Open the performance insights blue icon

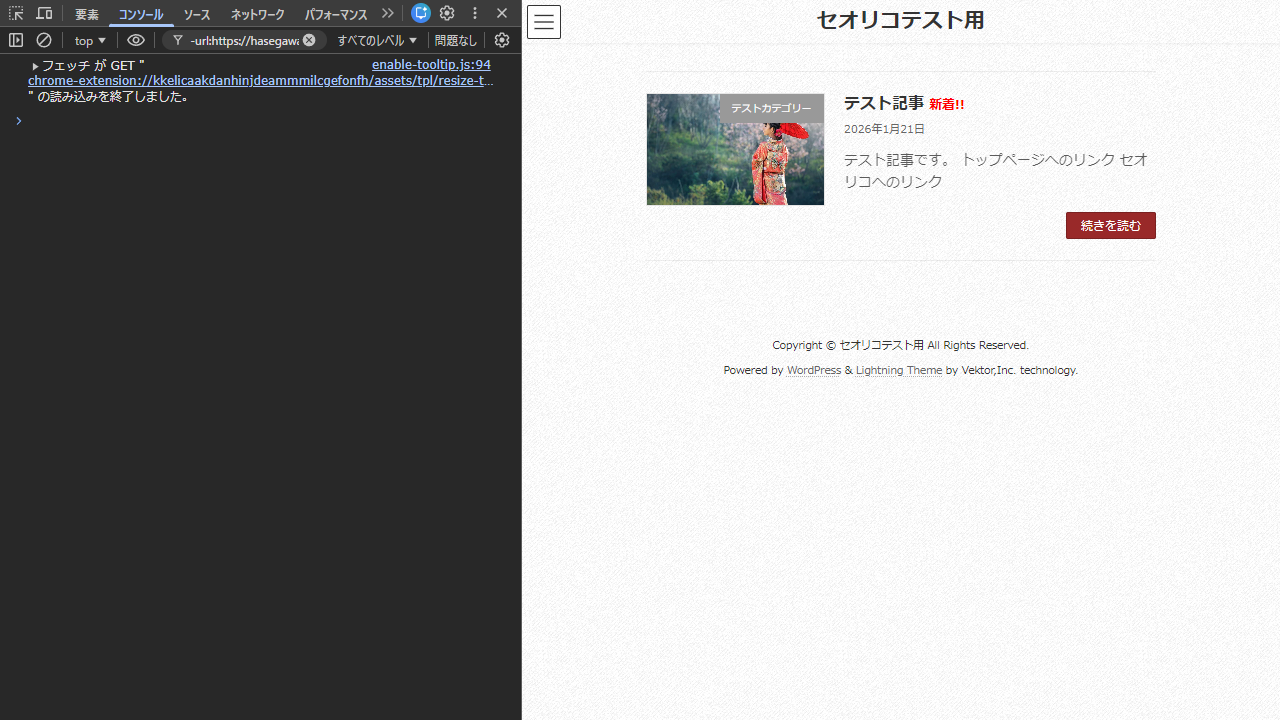(x=421, y=13)
